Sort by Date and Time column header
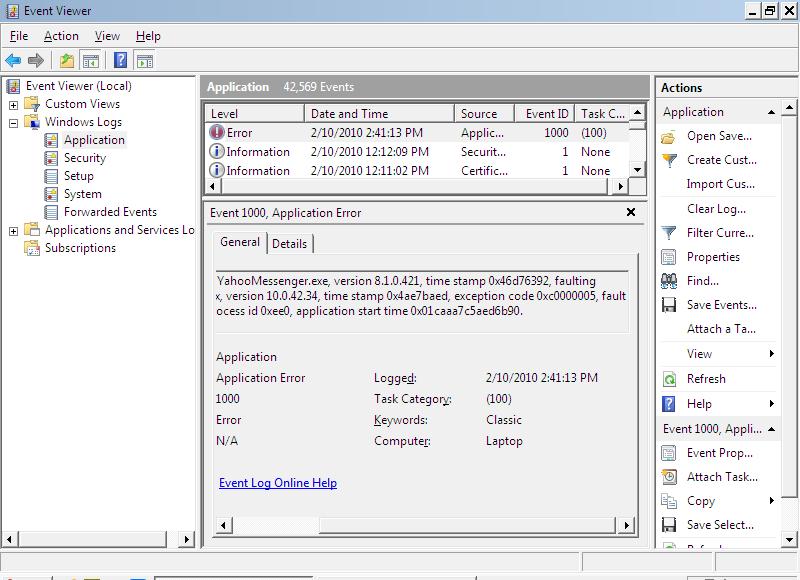Image resolution: width=800 pixels, height=580 pixels. (379, 113)
